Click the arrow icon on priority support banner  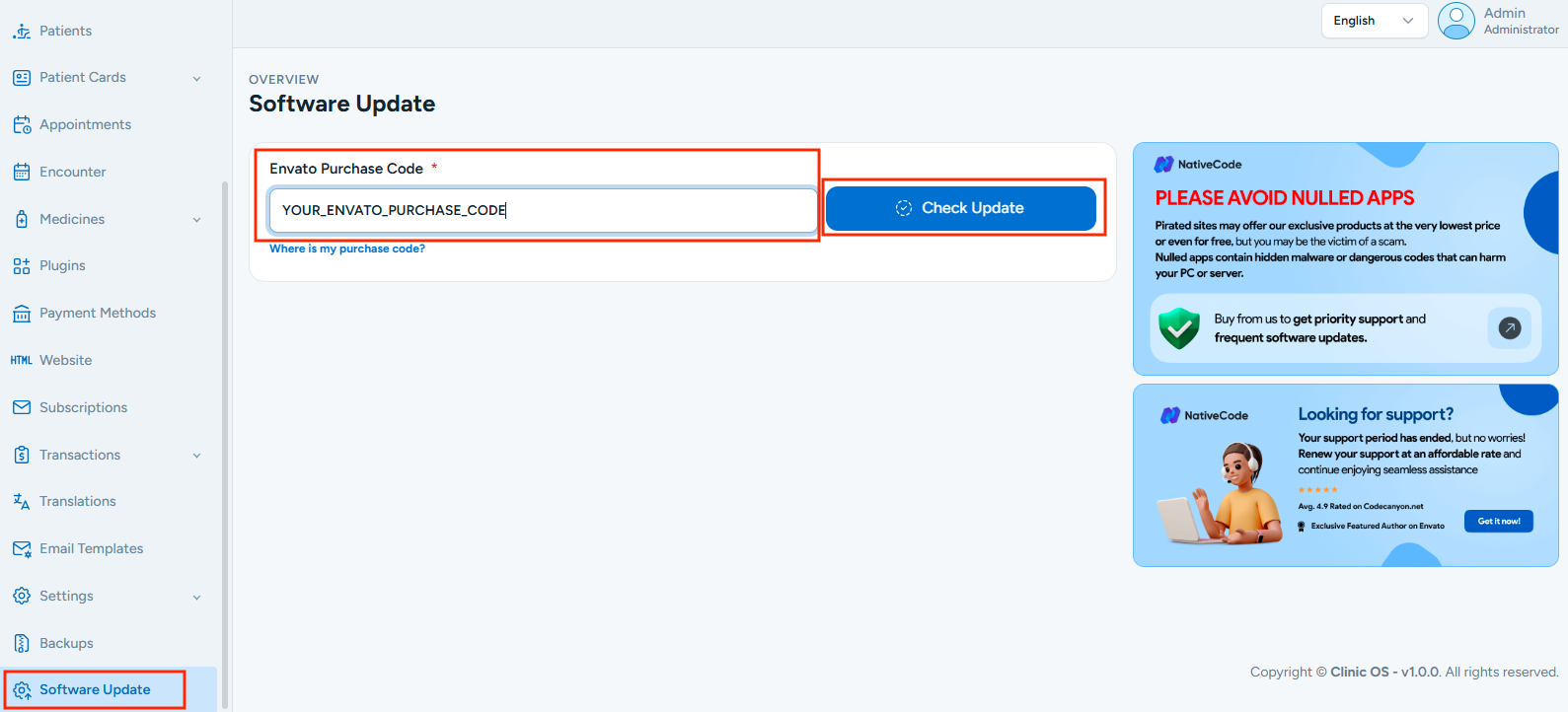(1509, 328)
